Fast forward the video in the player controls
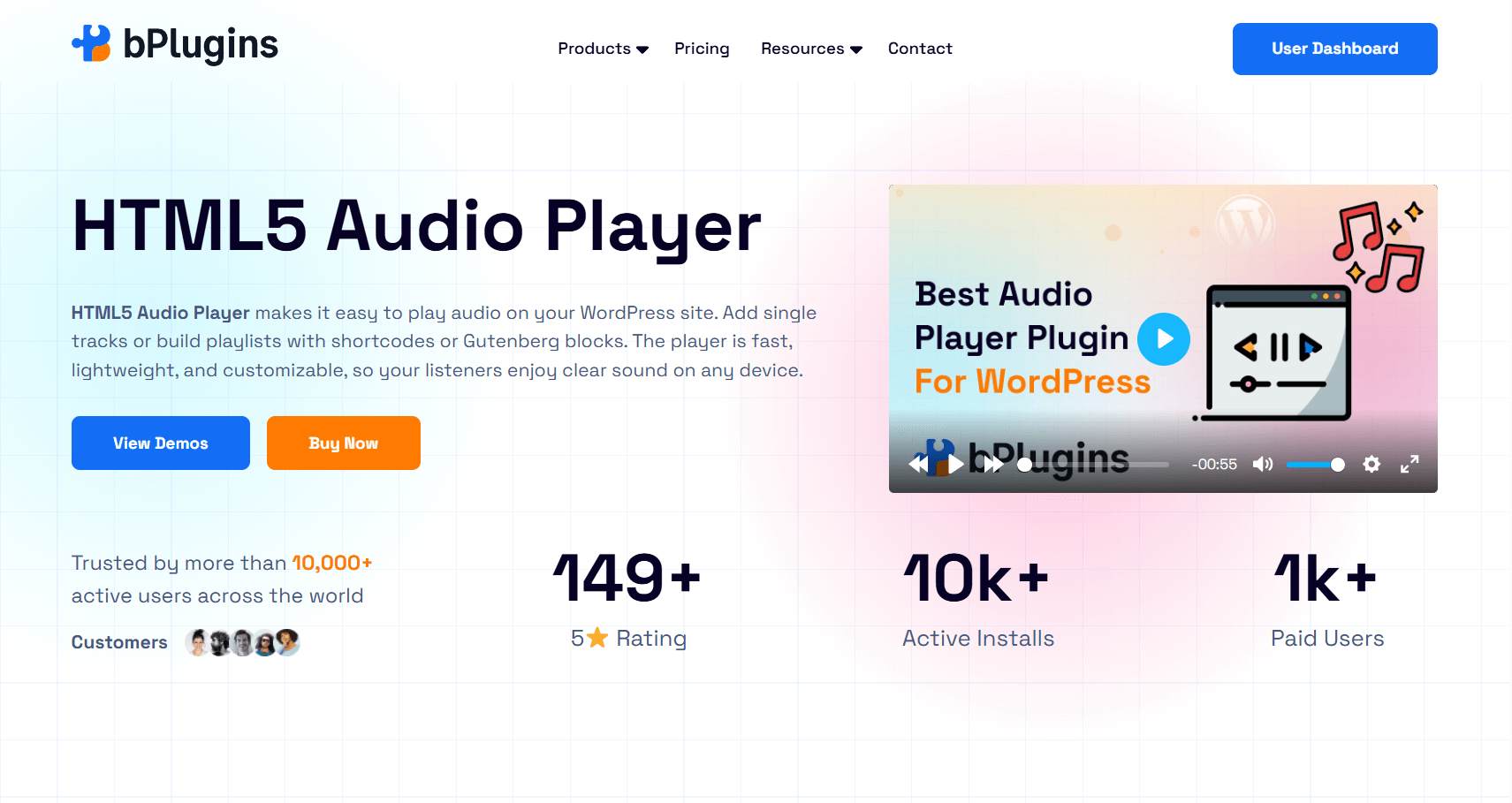Image resolution: width=1512 pixels, height=803 pixels. 994,465
